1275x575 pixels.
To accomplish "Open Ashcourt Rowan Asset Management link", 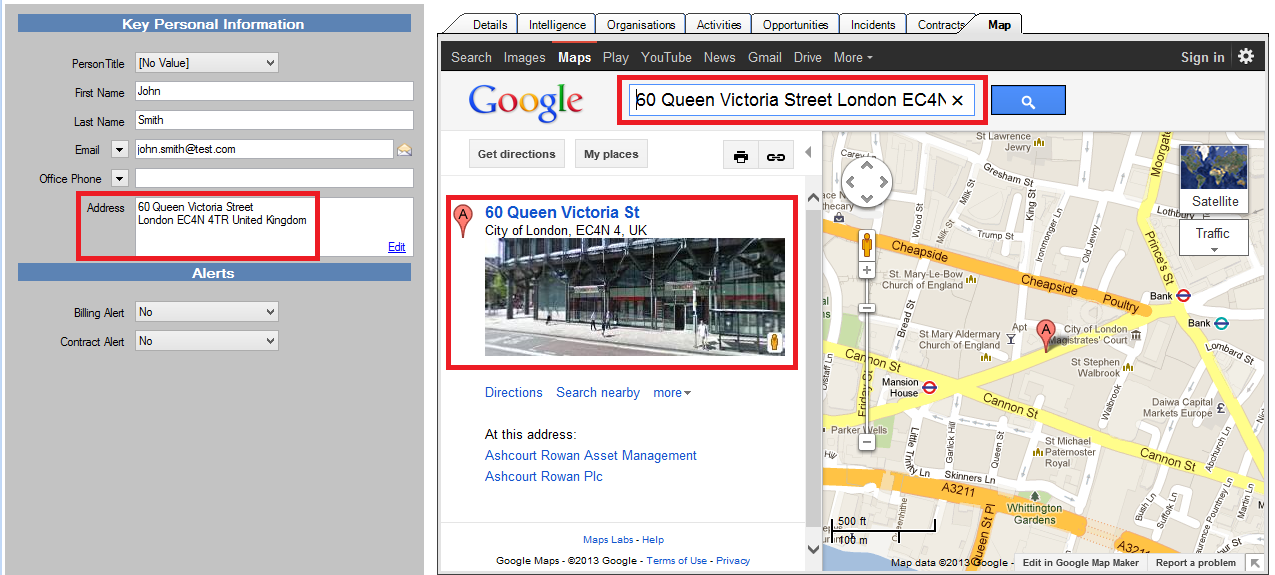I will click(590, 456).
